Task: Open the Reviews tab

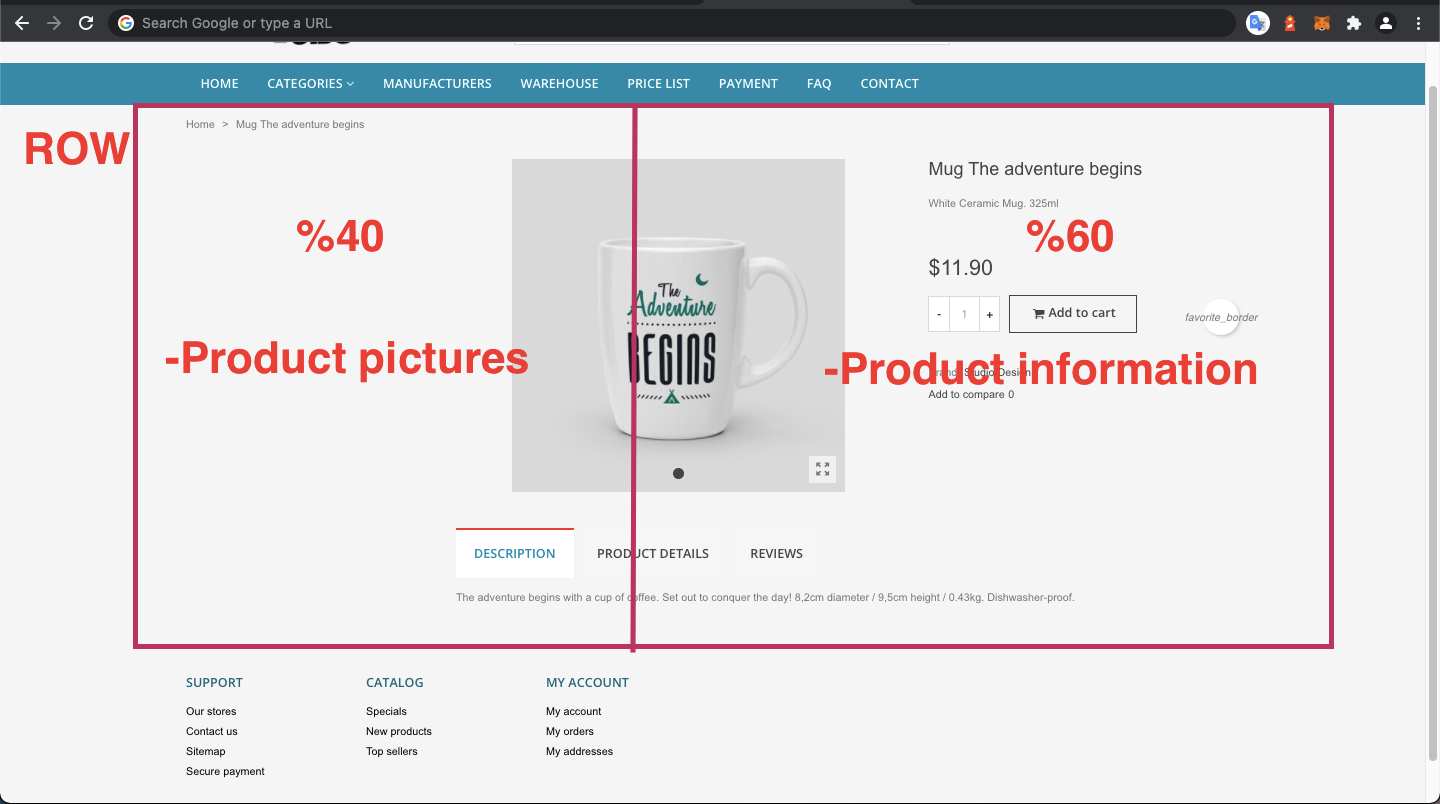Action: [776, 553]
